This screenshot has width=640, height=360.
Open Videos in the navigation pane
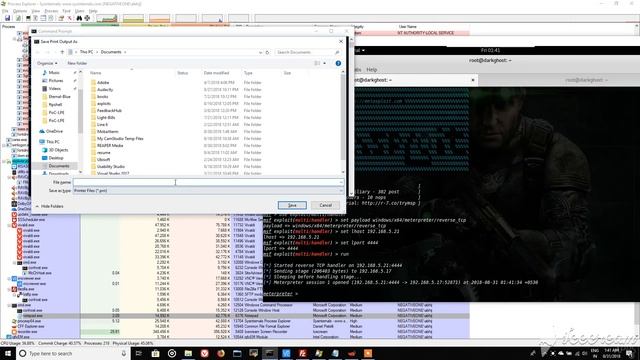tap(55, 89)
